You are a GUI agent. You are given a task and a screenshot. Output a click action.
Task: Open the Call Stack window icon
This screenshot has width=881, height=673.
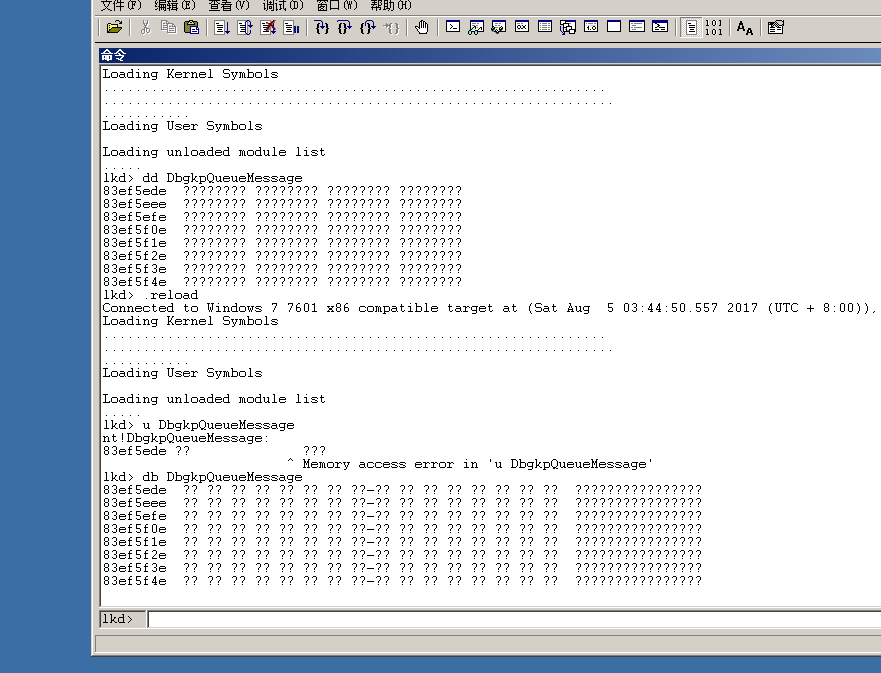click(568, 27)
